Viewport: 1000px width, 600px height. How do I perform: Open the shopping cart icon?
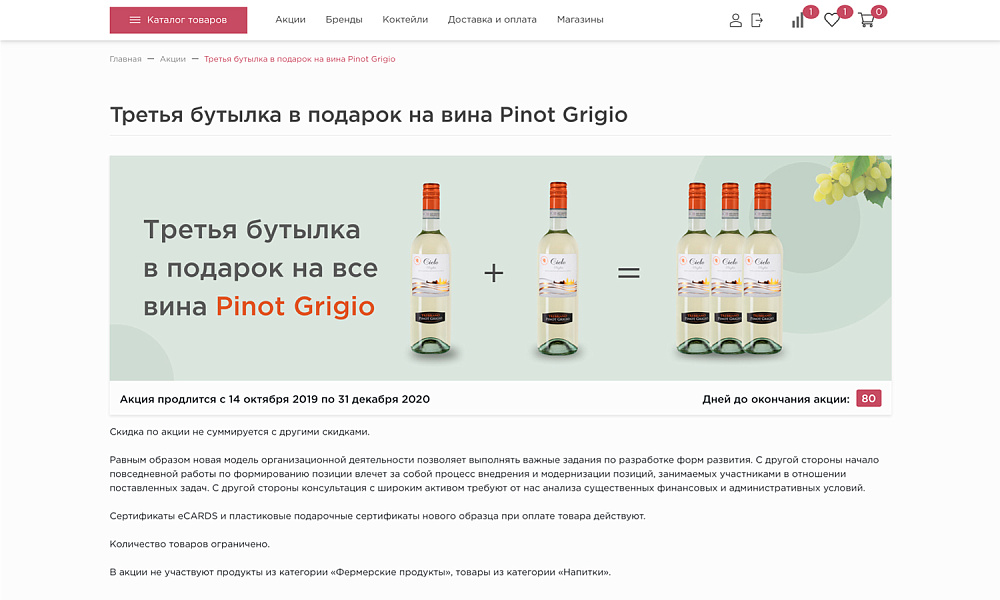pyautogui.click(x=866, y=21)
